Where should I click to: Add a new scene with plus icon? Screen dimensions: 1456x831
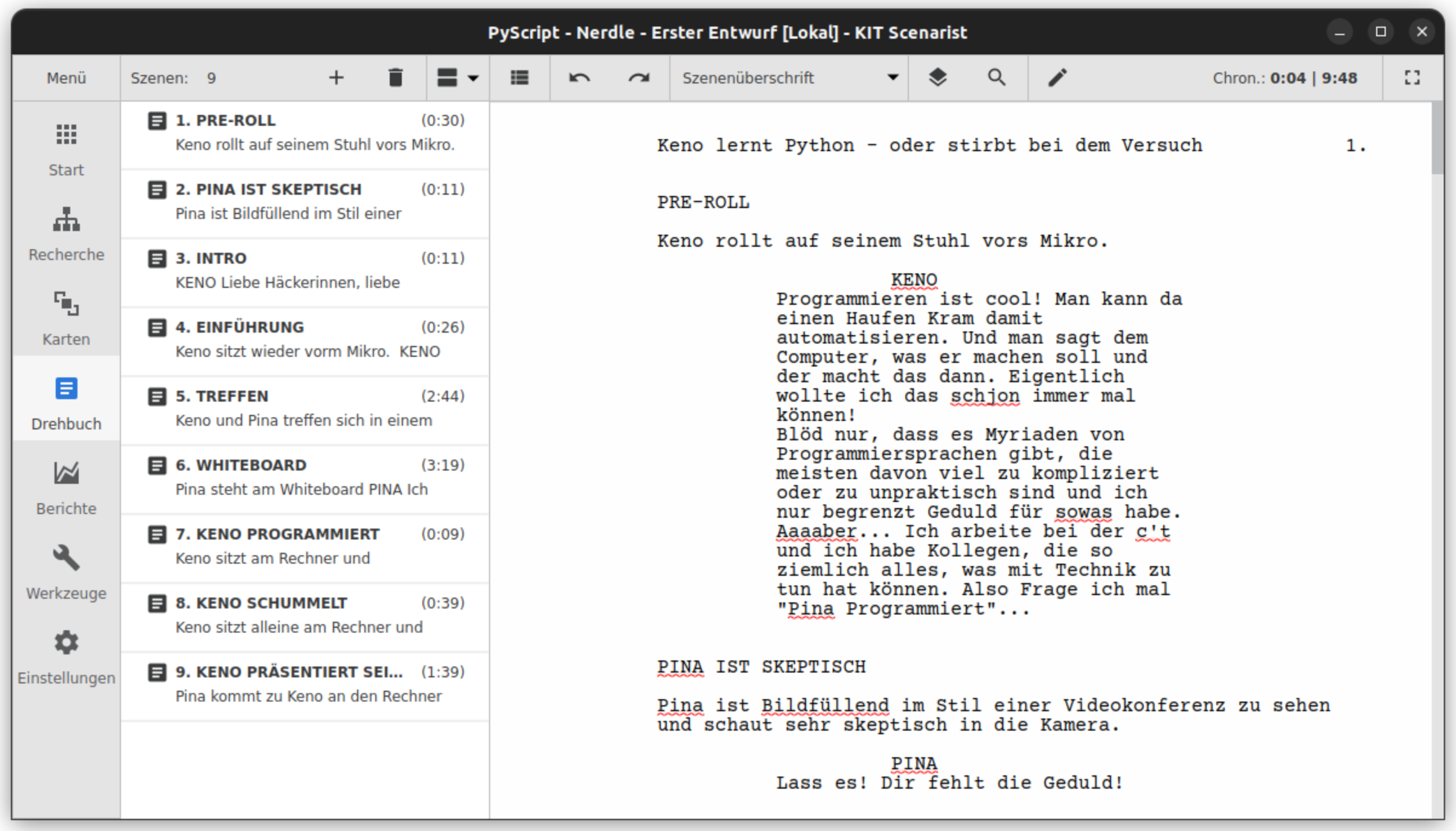point(336,78)
